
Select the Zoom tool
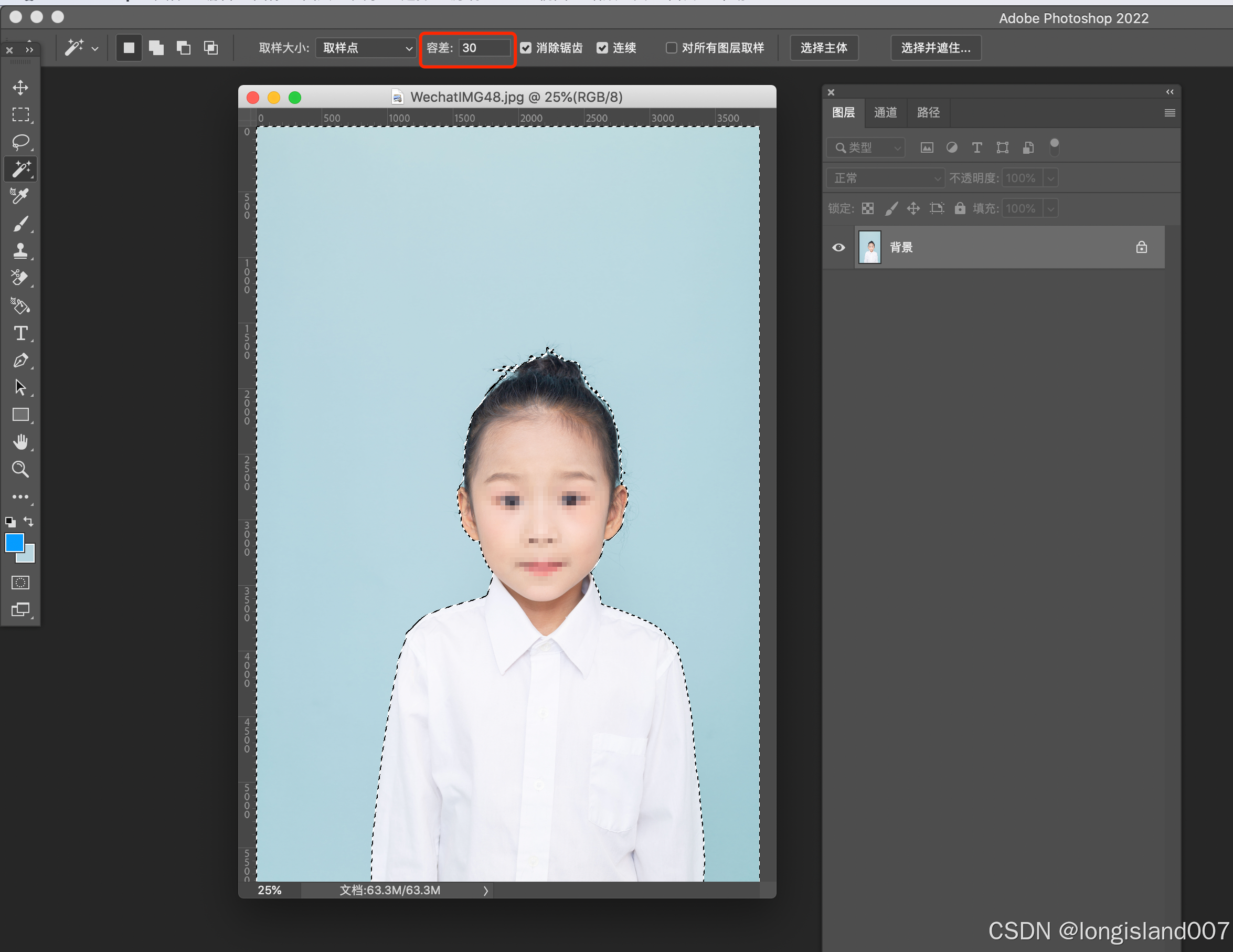point(21,469)
